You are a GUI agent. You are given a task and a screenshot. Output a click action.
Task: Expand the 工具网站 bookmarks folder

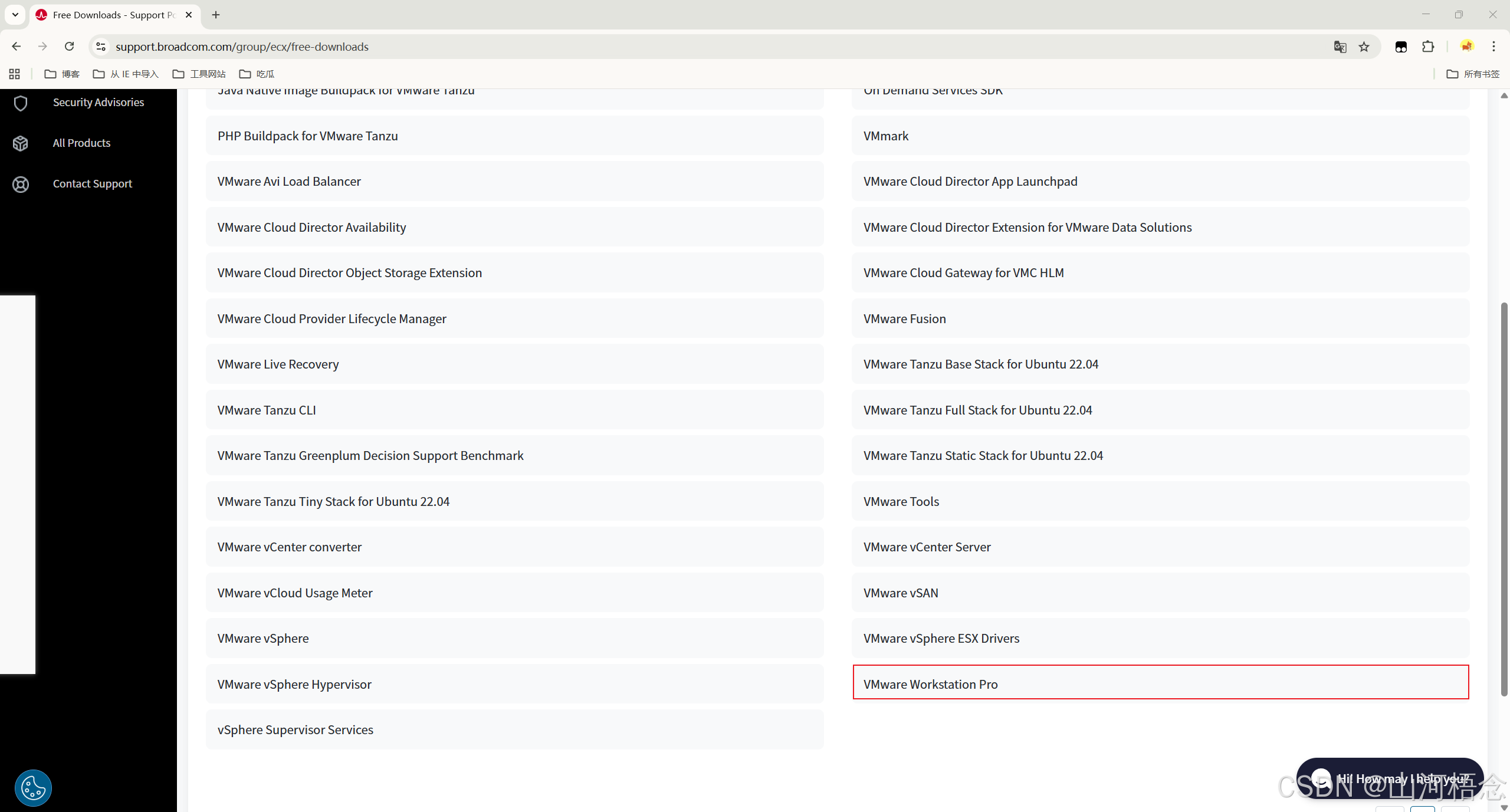(199, 74)
